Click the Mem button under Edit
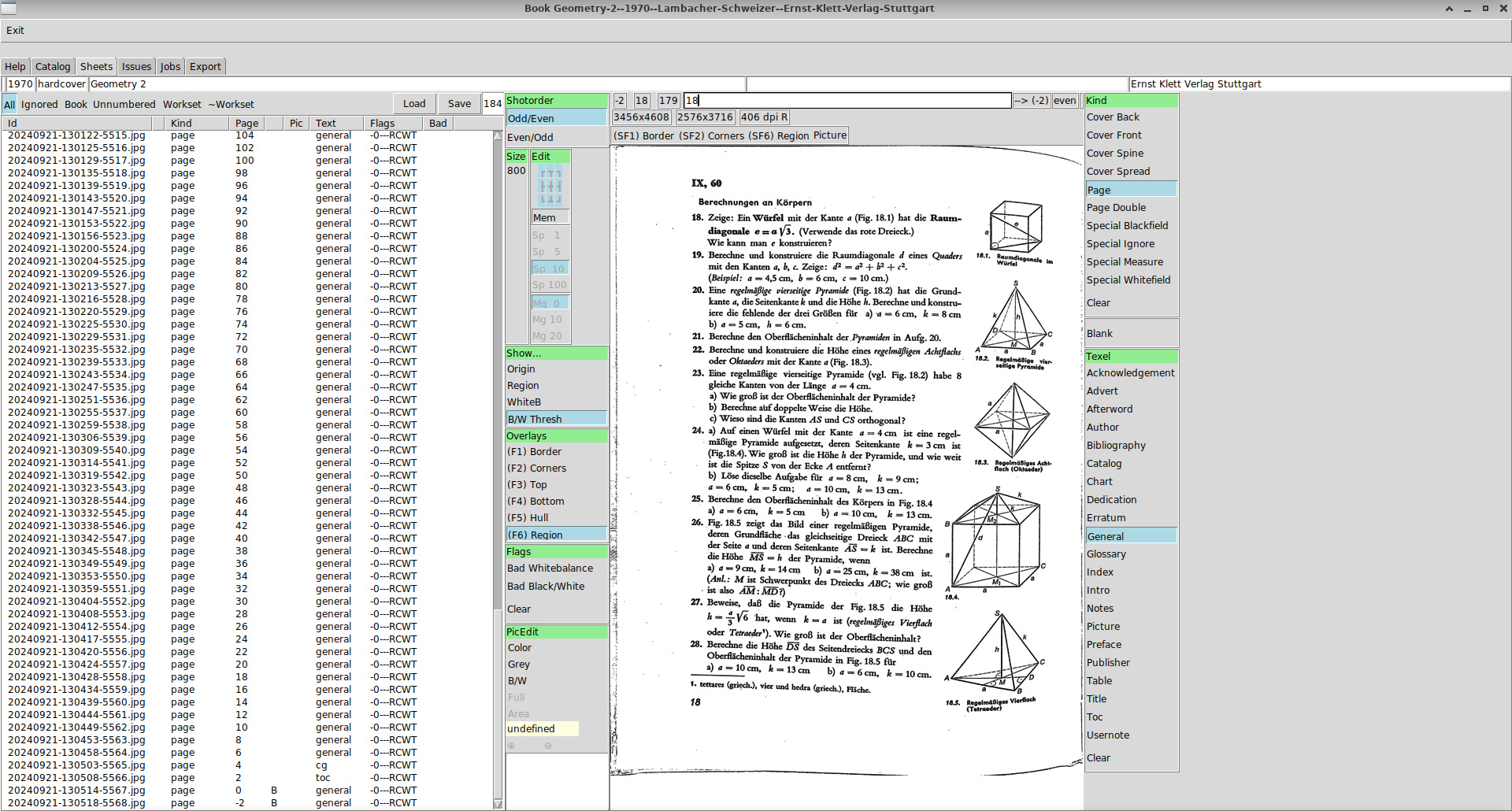This screenshot has height=811, width=1512. tap(550, 218)
